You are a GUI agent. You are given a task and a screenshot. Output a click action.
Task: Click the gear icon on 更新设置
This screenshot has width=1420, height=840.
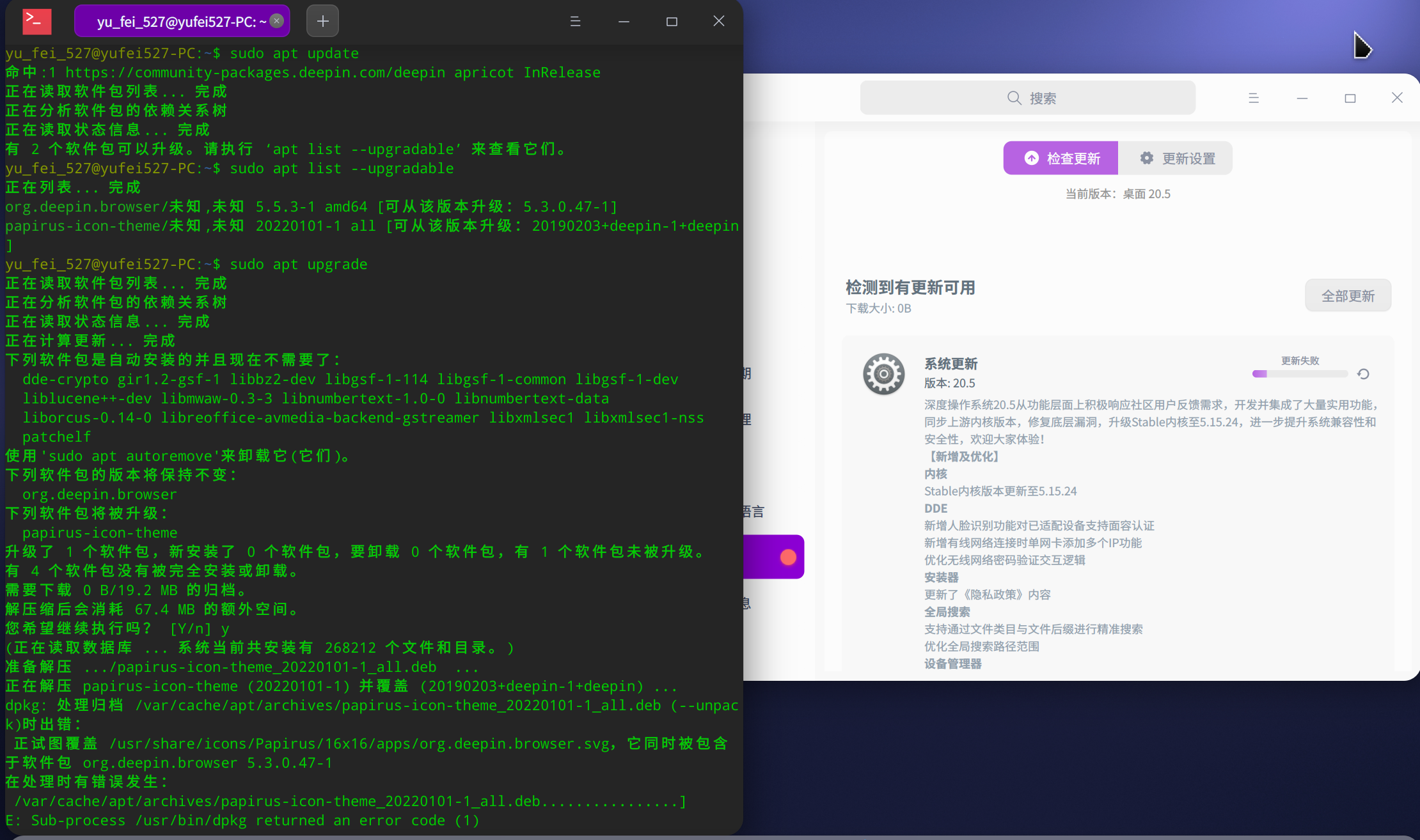tap(1147, 158)
